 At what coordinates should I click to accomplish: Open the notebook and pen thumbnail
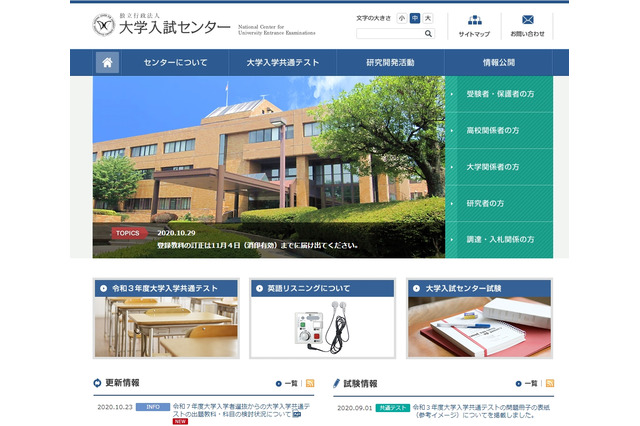(480, 327)
